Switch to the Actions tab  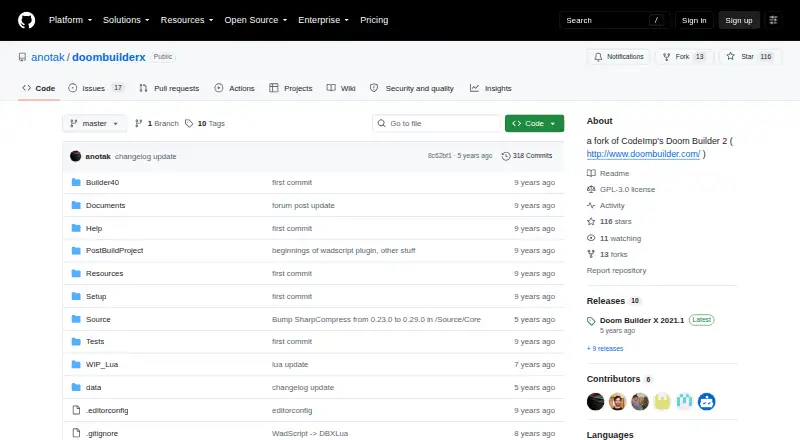pyautogui.click(x=235, y=88)
